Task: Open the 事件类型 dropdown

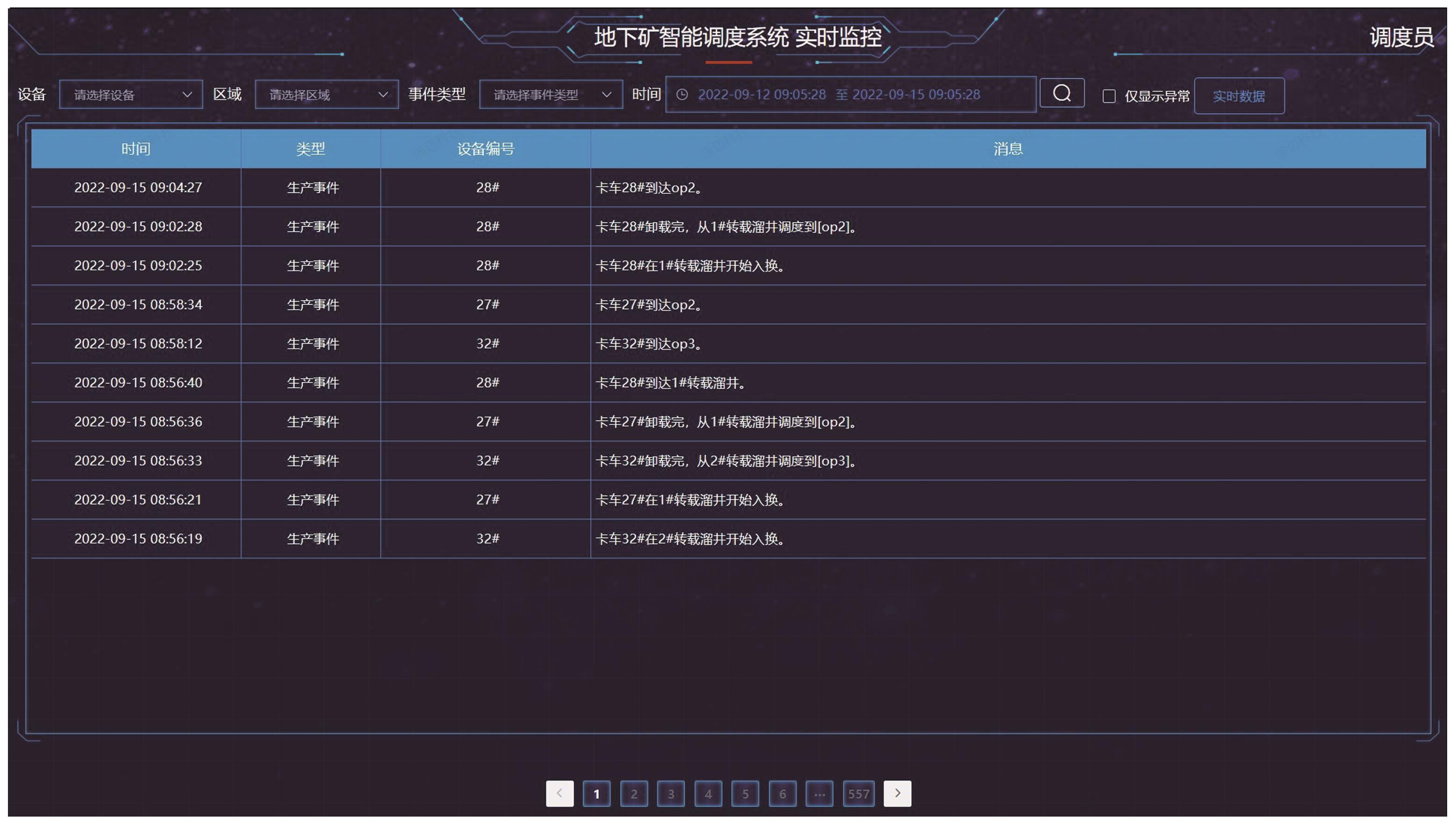Action: click(x=551, y=95)
